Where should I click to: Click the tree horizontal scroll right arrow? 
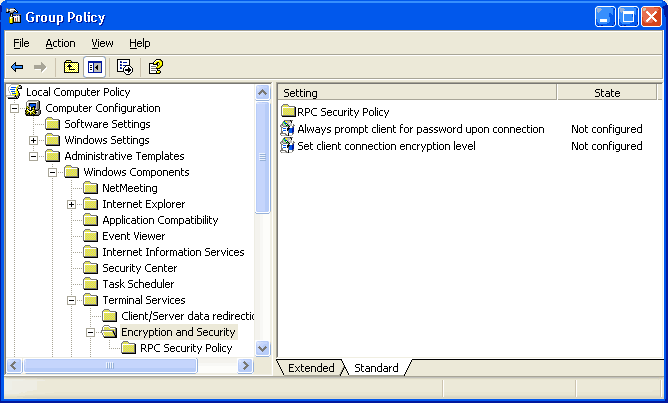(246, 366)
